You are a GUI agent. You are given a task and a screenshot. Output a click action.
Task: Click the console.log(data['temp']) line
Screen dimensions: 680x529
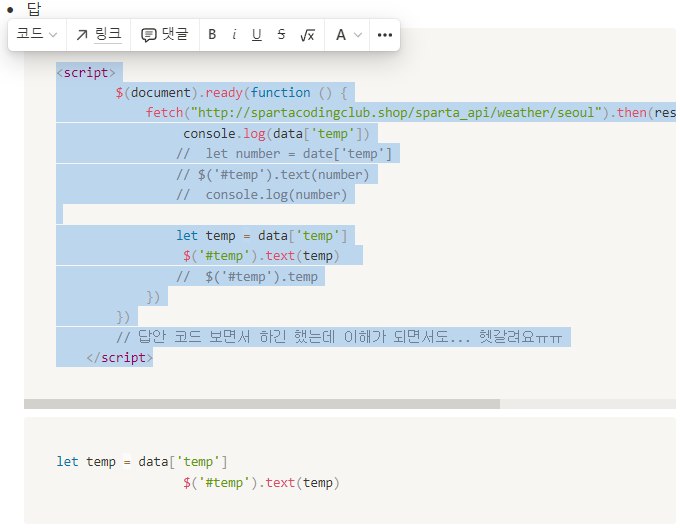pos(276,134)
